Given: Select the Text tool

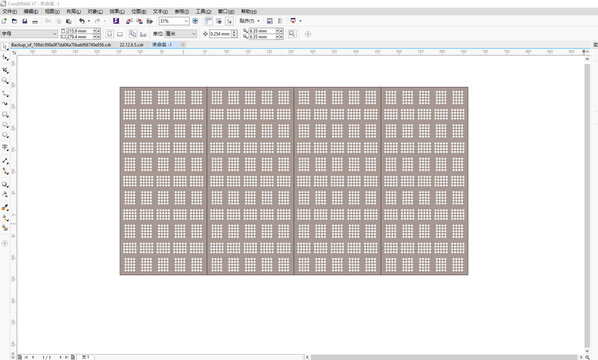Looking at the screenshot, I should pos(5,147).
